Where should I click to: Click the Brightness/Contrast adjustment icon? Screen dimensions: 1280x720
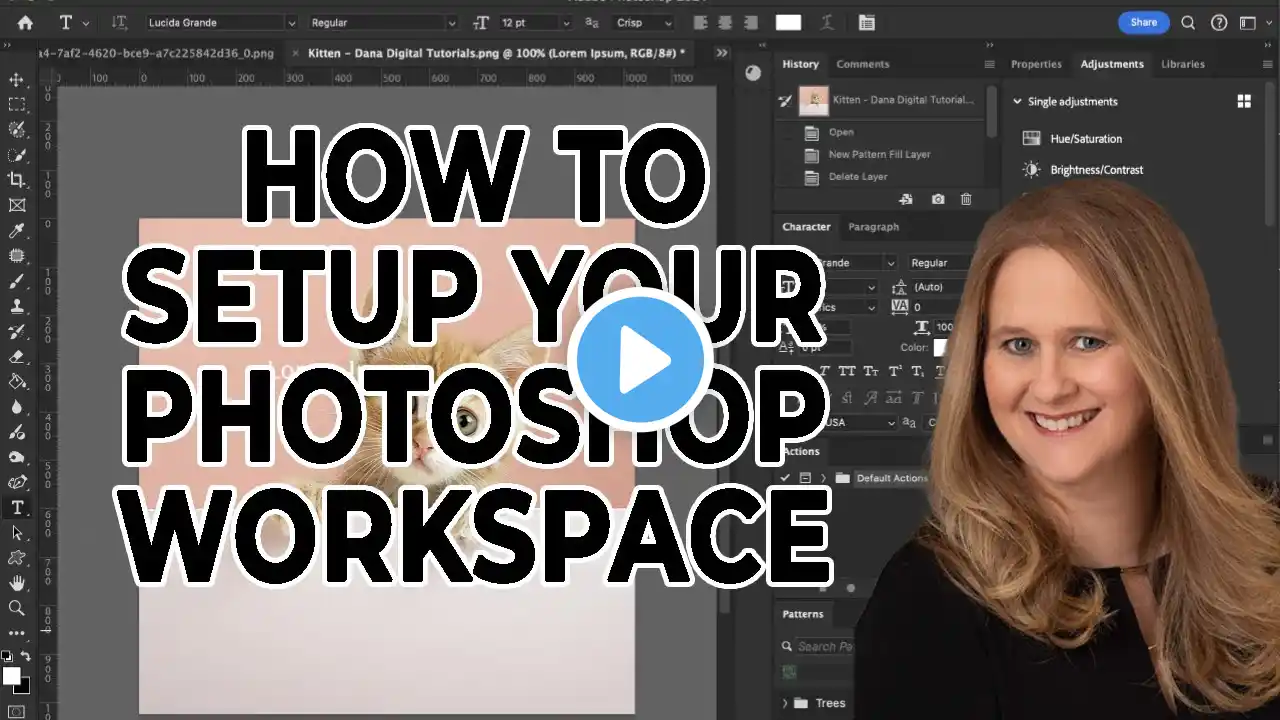point(1031,170)
